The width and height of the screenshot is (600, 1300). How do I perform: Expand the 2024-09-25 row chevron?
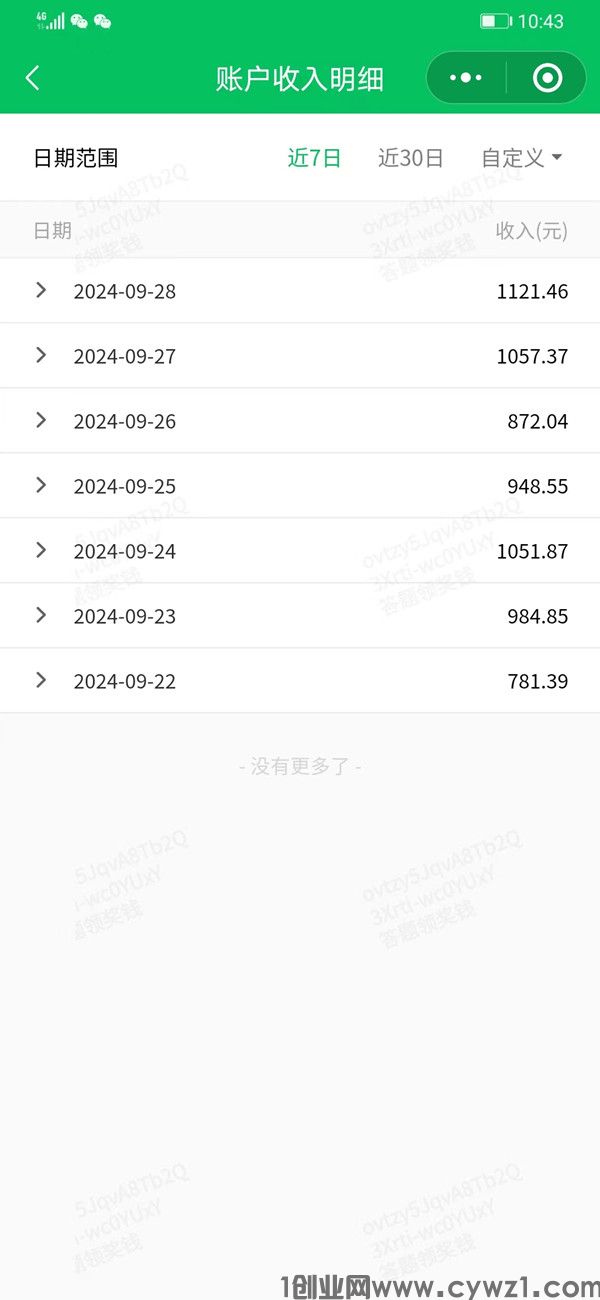coord(41,485)
